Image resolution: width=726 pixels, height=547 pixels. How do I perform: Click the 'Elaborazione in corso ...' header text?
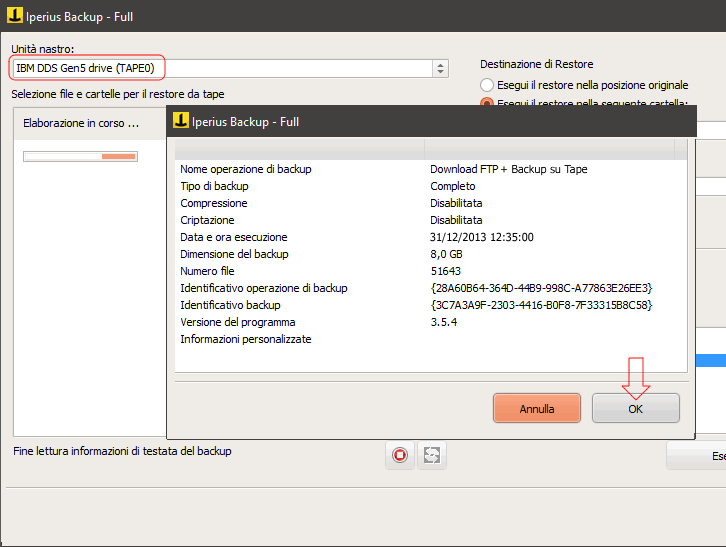click(81, 123)
